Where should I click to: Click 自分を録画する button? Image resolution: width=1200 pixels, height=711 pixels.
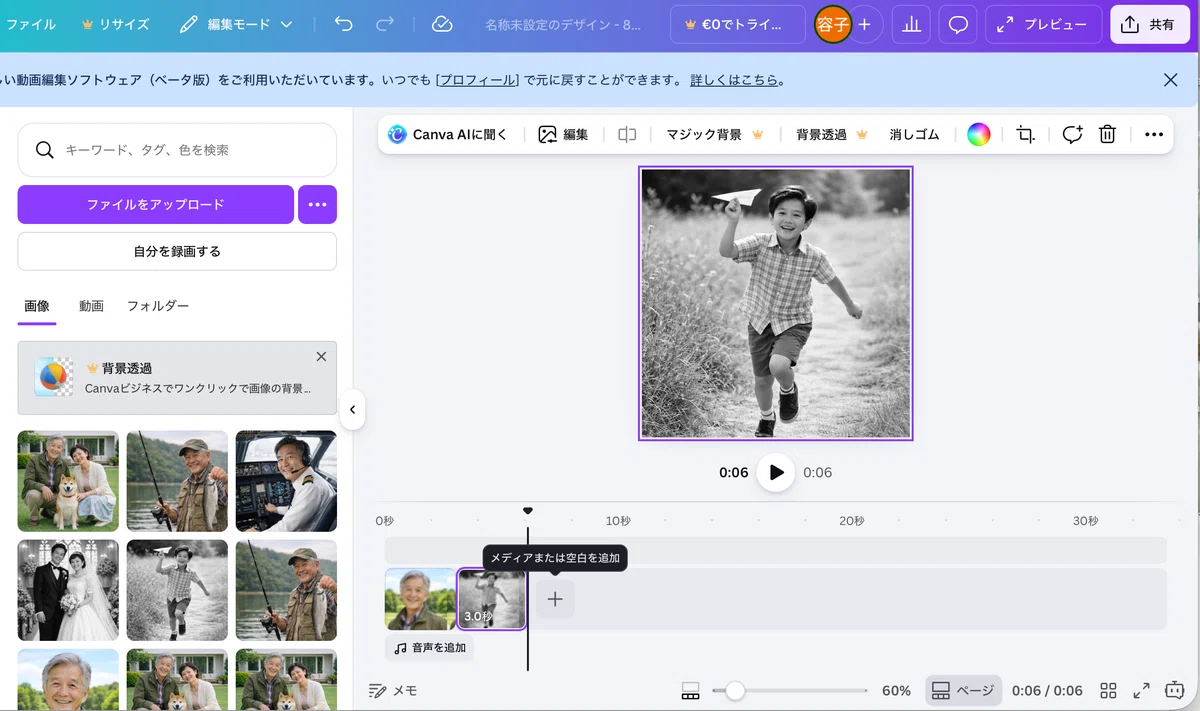[177, 251]
